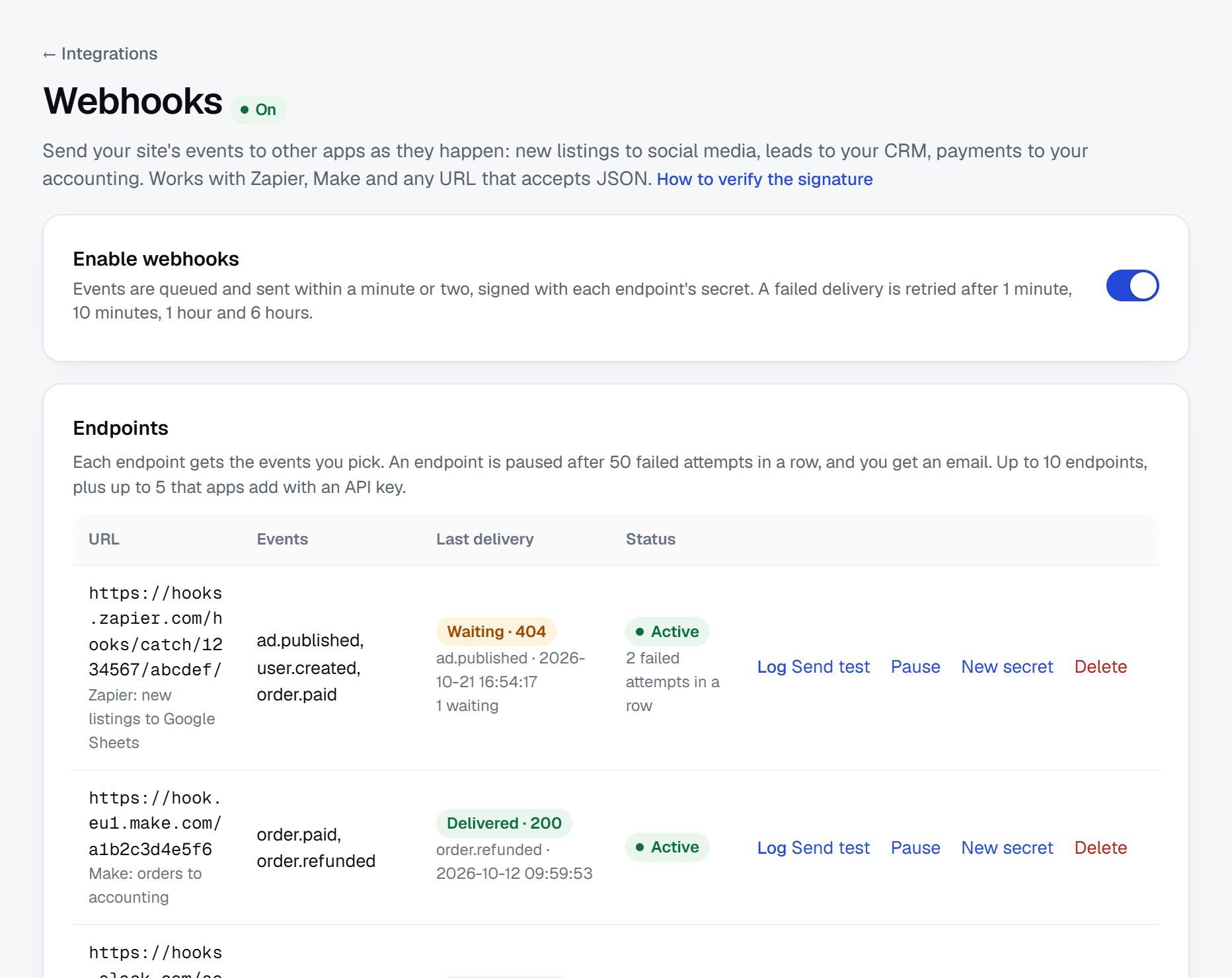Click the Status column header
The height and width of the screenshot is (978, 1232).
pyautogui.click(x=650, y=539)
